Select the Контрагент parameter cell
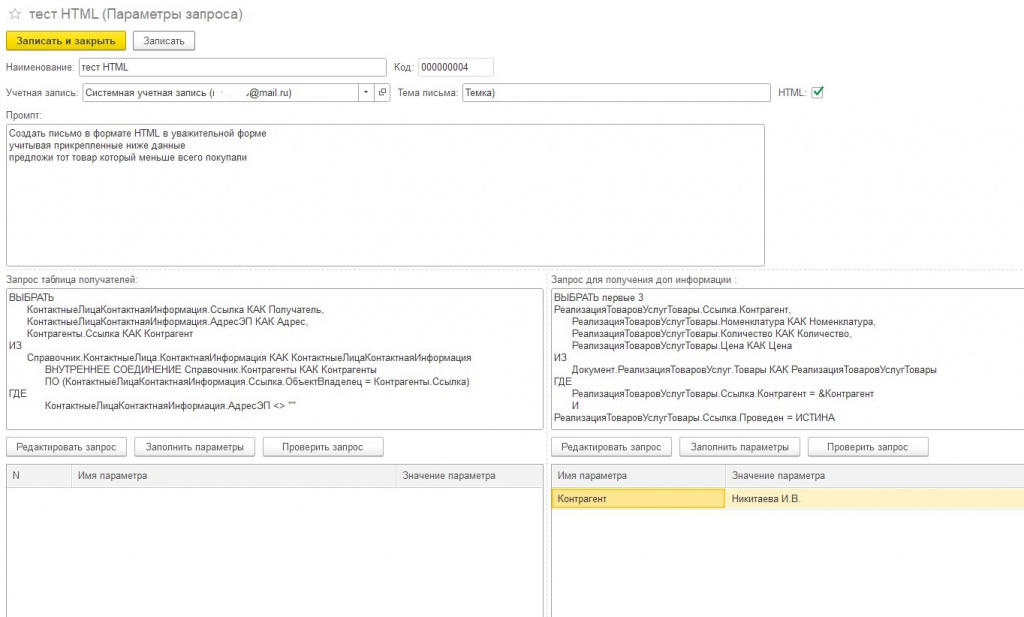 [x=639, y=499]
